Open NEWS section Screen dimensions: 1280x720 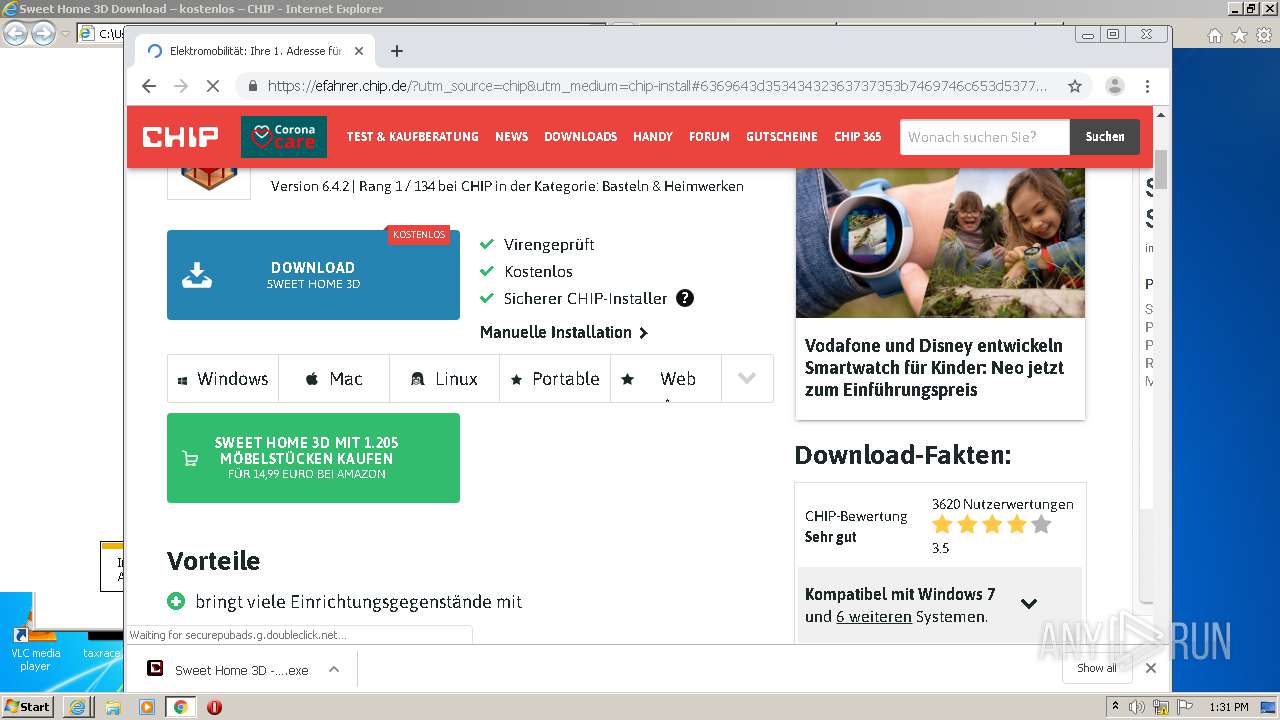pyautogui.click(x=511, y=137)
